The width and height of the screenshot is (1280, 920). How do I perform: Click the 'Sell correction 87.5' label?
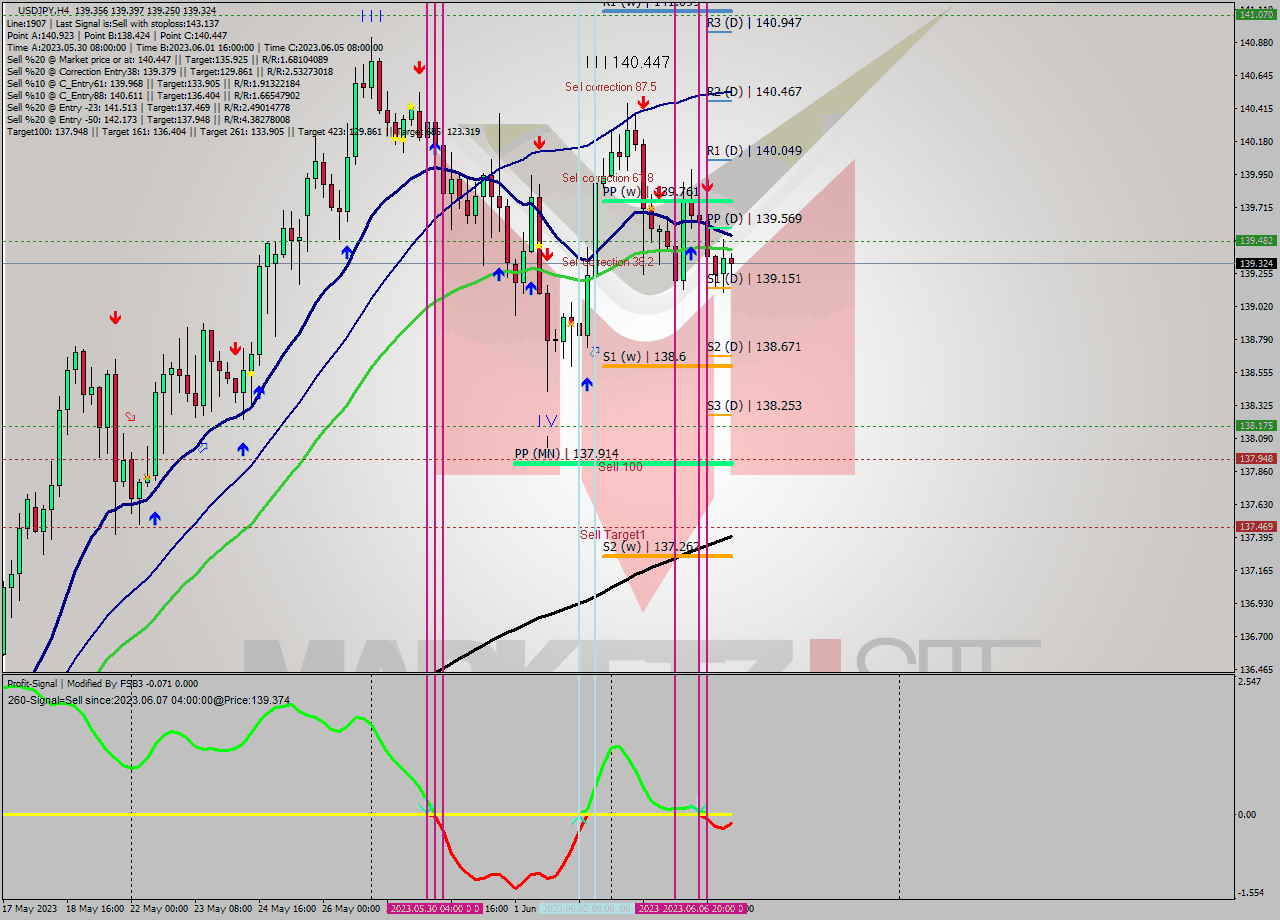[x=610, y=87]
